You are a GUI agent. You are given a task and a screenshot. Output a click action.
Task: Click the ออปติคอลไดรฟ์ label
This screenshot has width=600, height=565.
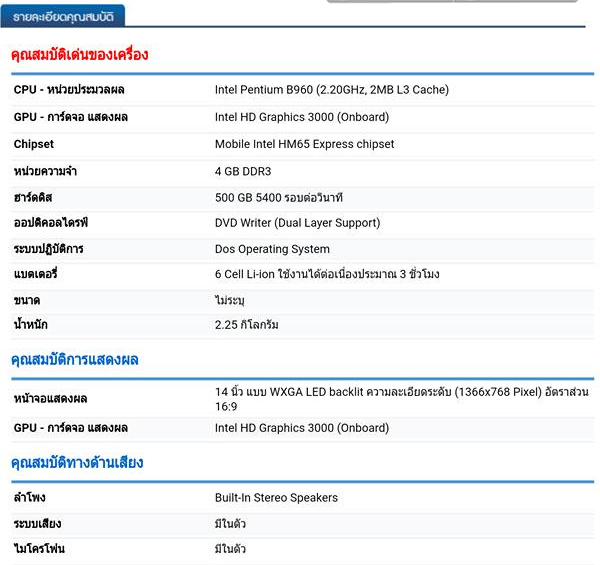point(51,223)
